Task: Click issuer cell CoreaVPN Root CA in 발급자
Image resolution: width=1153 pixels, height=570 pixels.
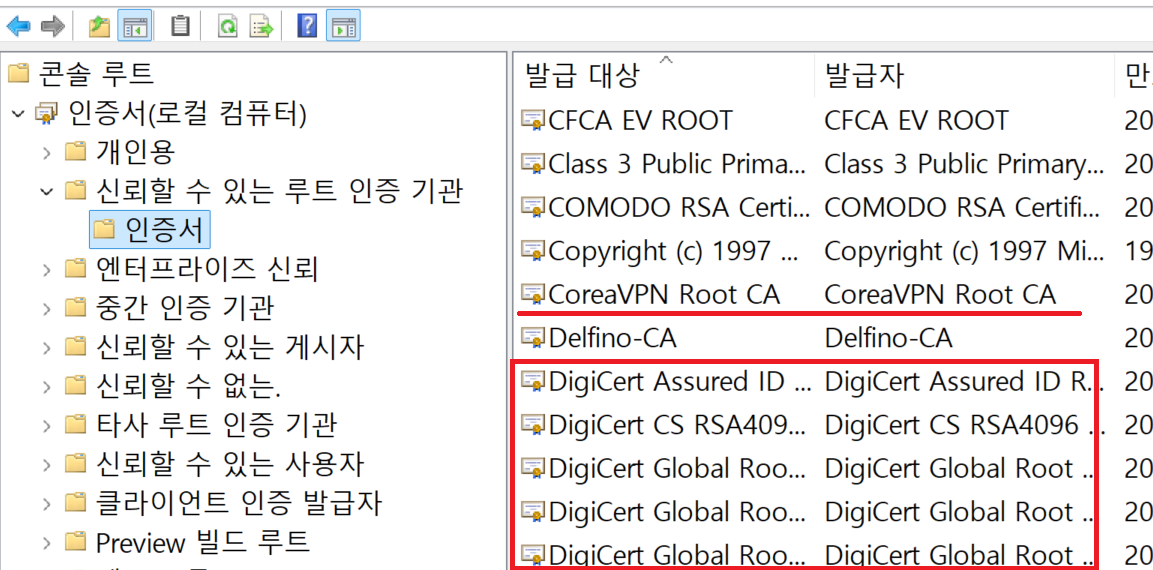Action: pos(940,294)
